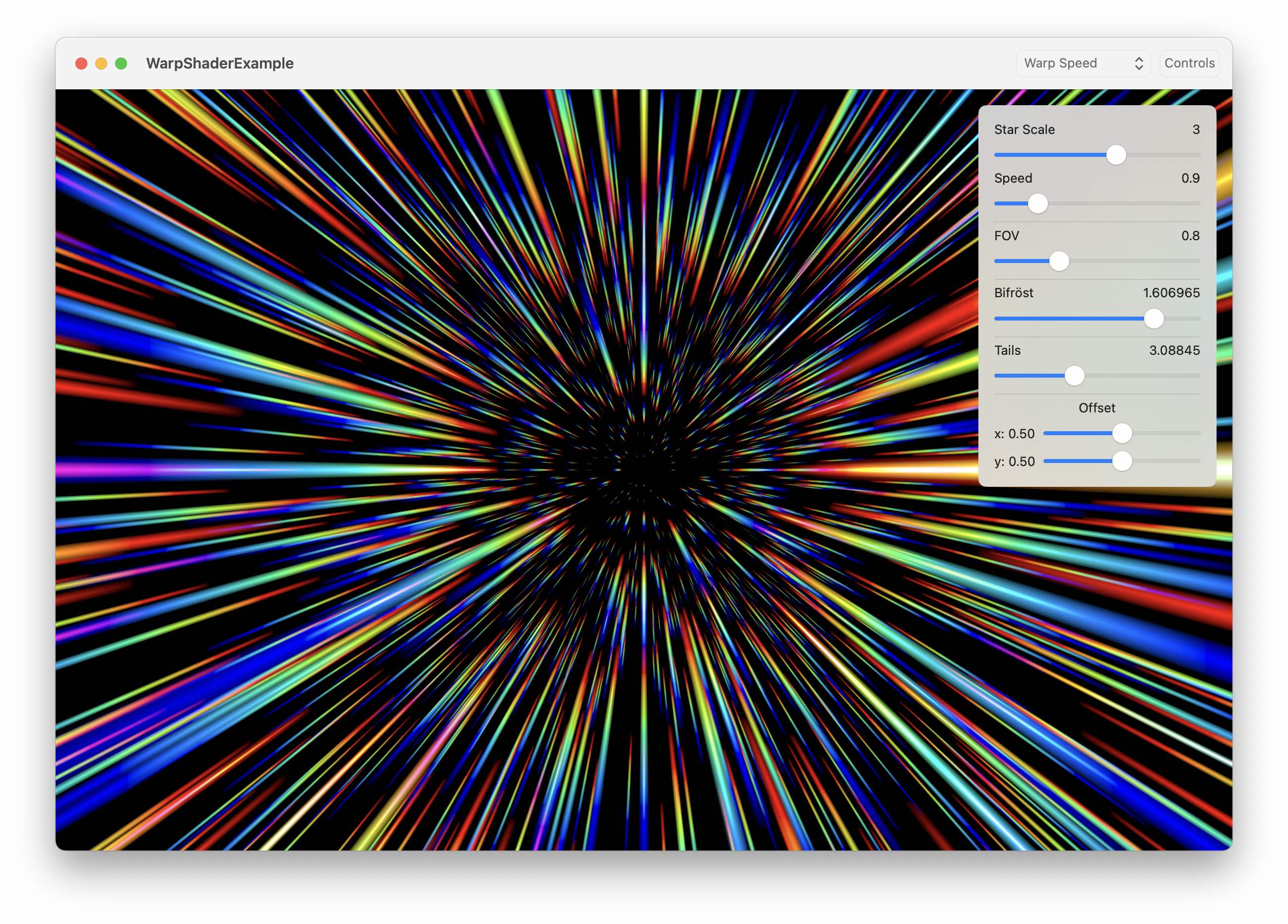1288x924 pixels.
Task: Close the WarpShaderExample window
Action: pyautogui.click(x=81, y=64)
